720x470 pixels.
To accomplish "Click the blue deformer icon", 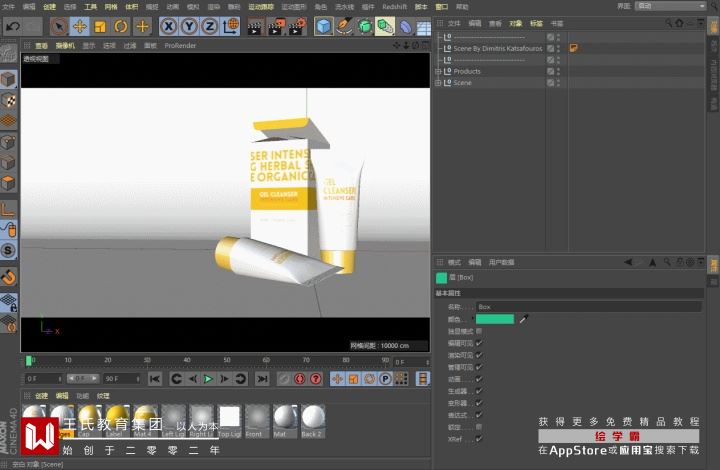I will [x=405, y=27].
